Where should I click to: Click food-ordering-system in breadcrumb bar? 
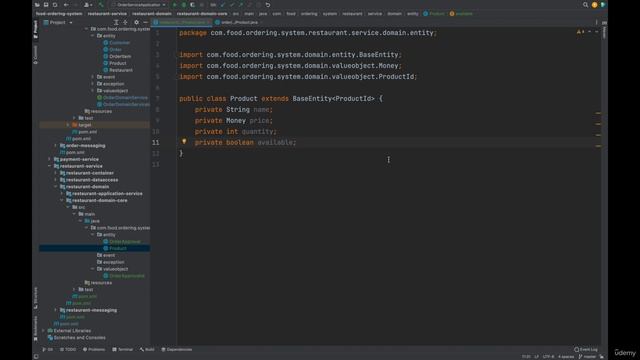coord(59,14)
